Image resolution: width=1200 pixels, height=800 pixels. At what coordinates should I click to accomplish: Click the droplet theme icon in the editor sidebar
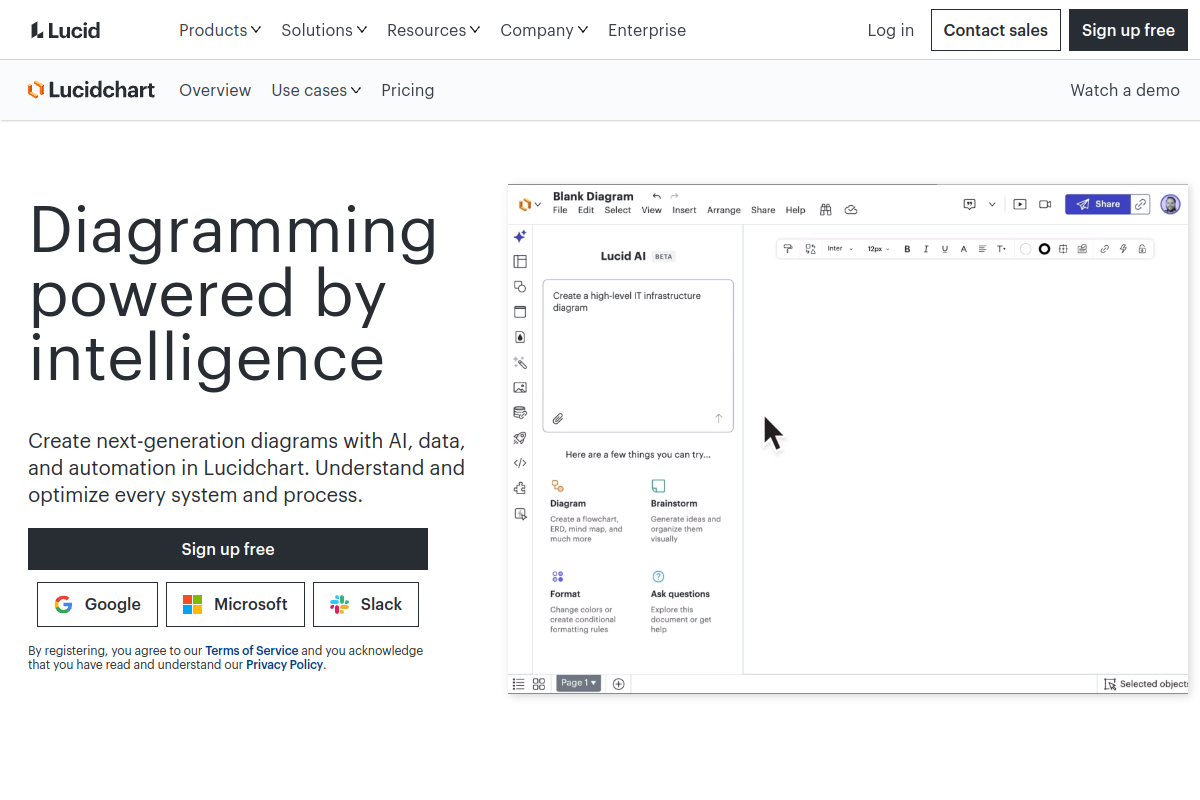520,337
